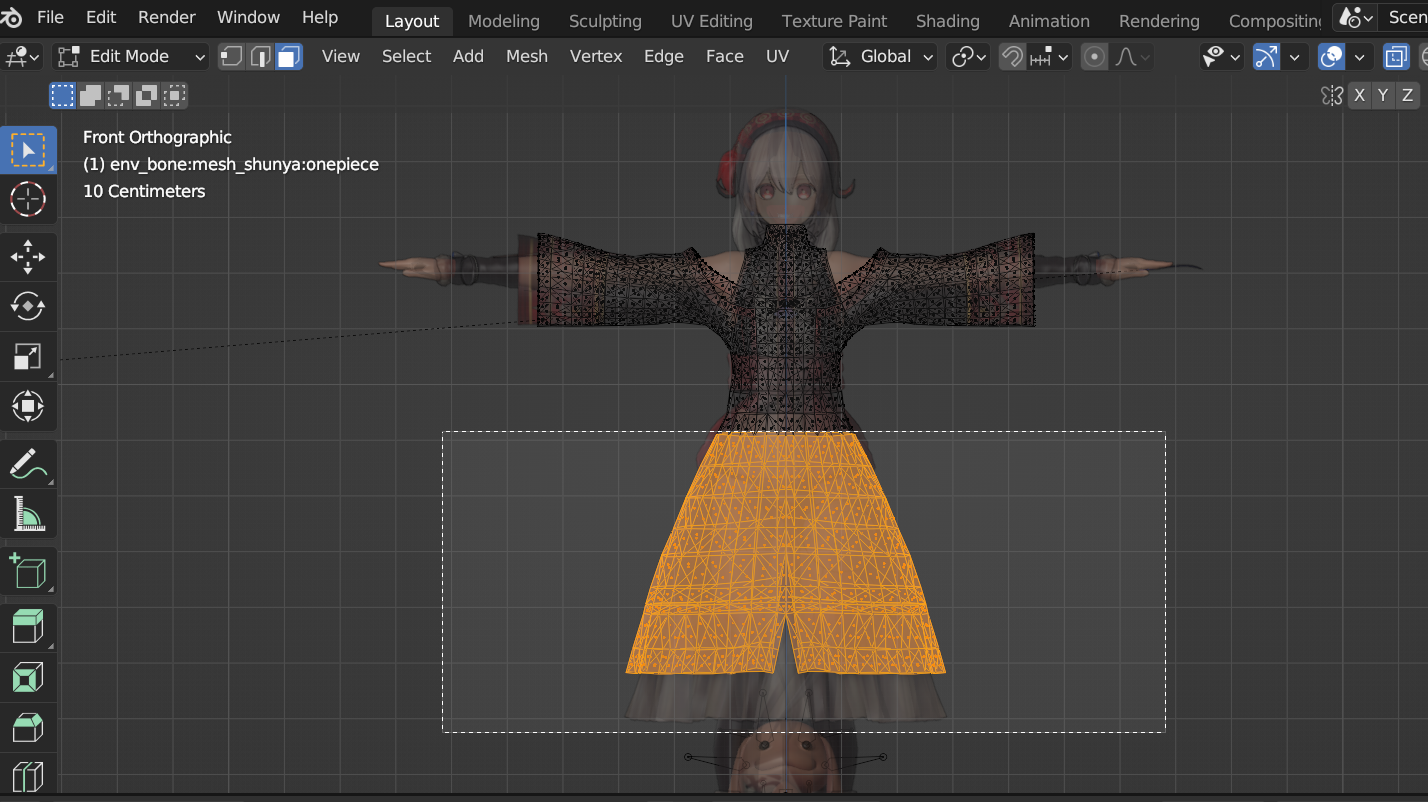Toggle proportional editing

[1095, 57]
